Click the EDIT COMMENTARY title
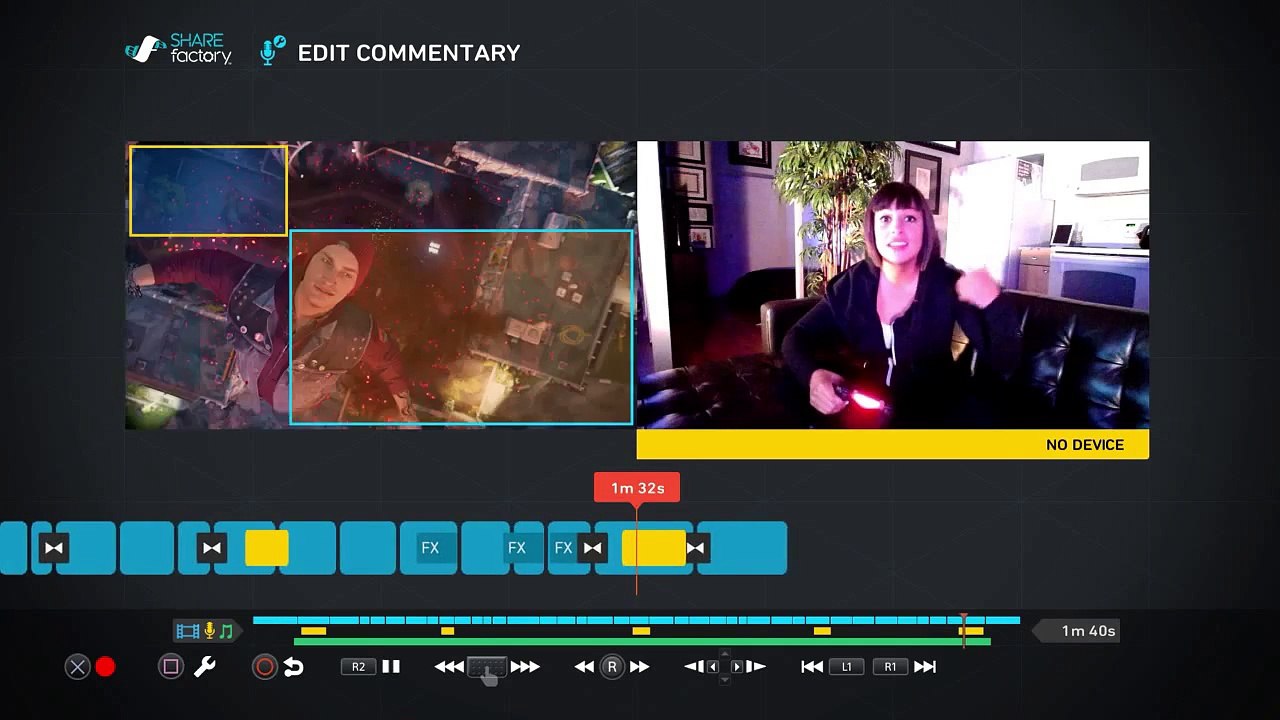1280x720 pixels. 409,53
